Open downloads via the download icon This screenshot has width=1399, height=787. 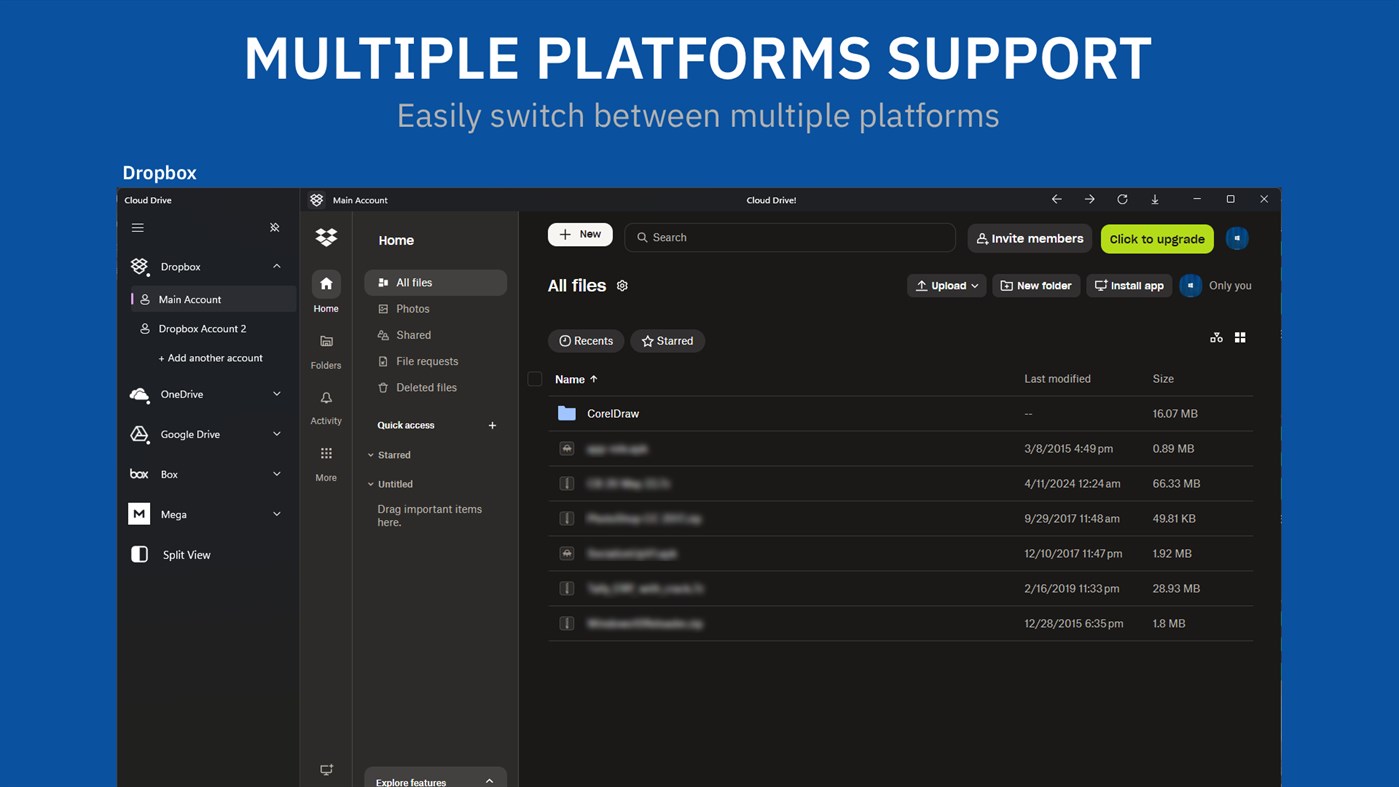coord(1155,199)
